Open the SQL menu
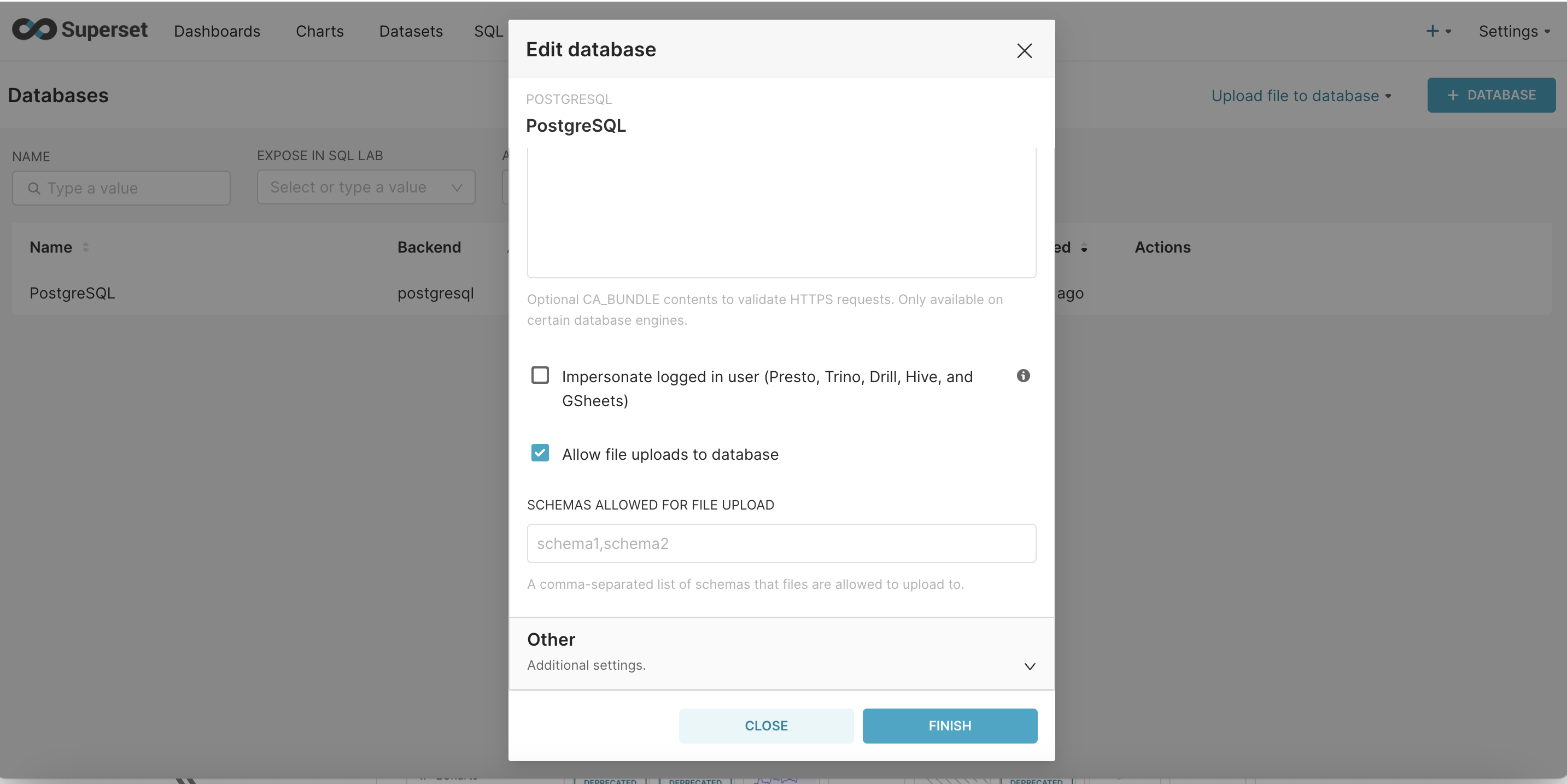Screen dimensions: 1567x784 pos(488,31)
